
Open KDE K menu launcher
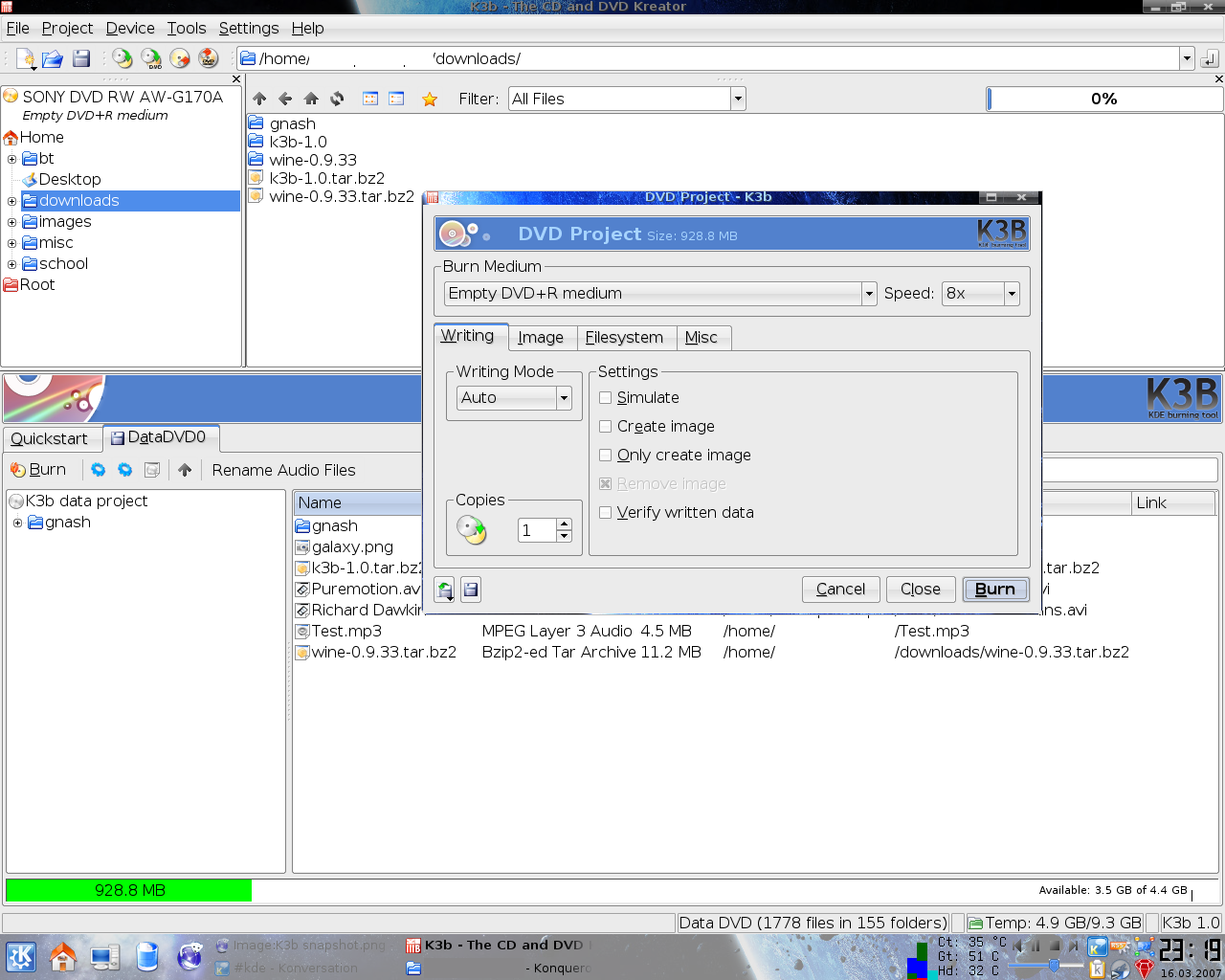[x=21, y=957]
